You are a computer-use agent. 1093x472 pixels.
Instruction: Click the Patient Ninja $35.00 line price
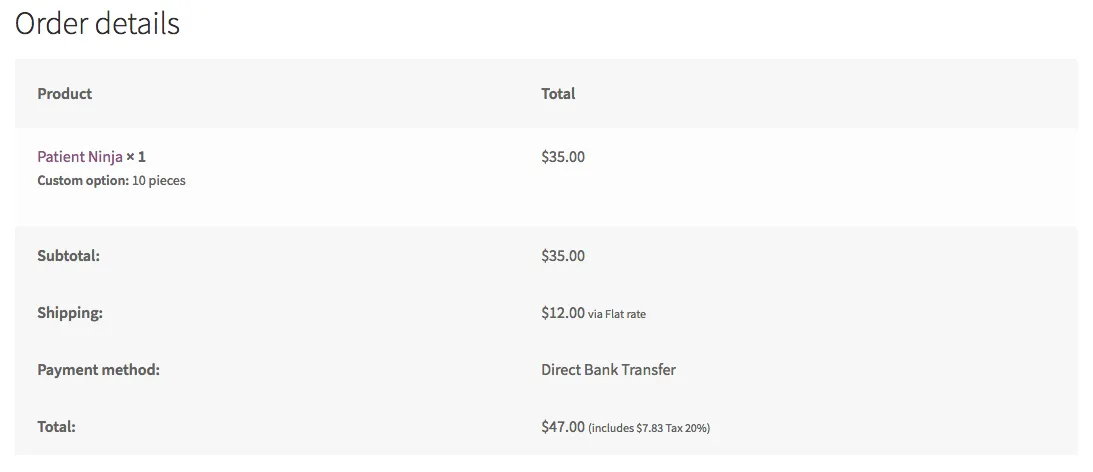[562, 157]
